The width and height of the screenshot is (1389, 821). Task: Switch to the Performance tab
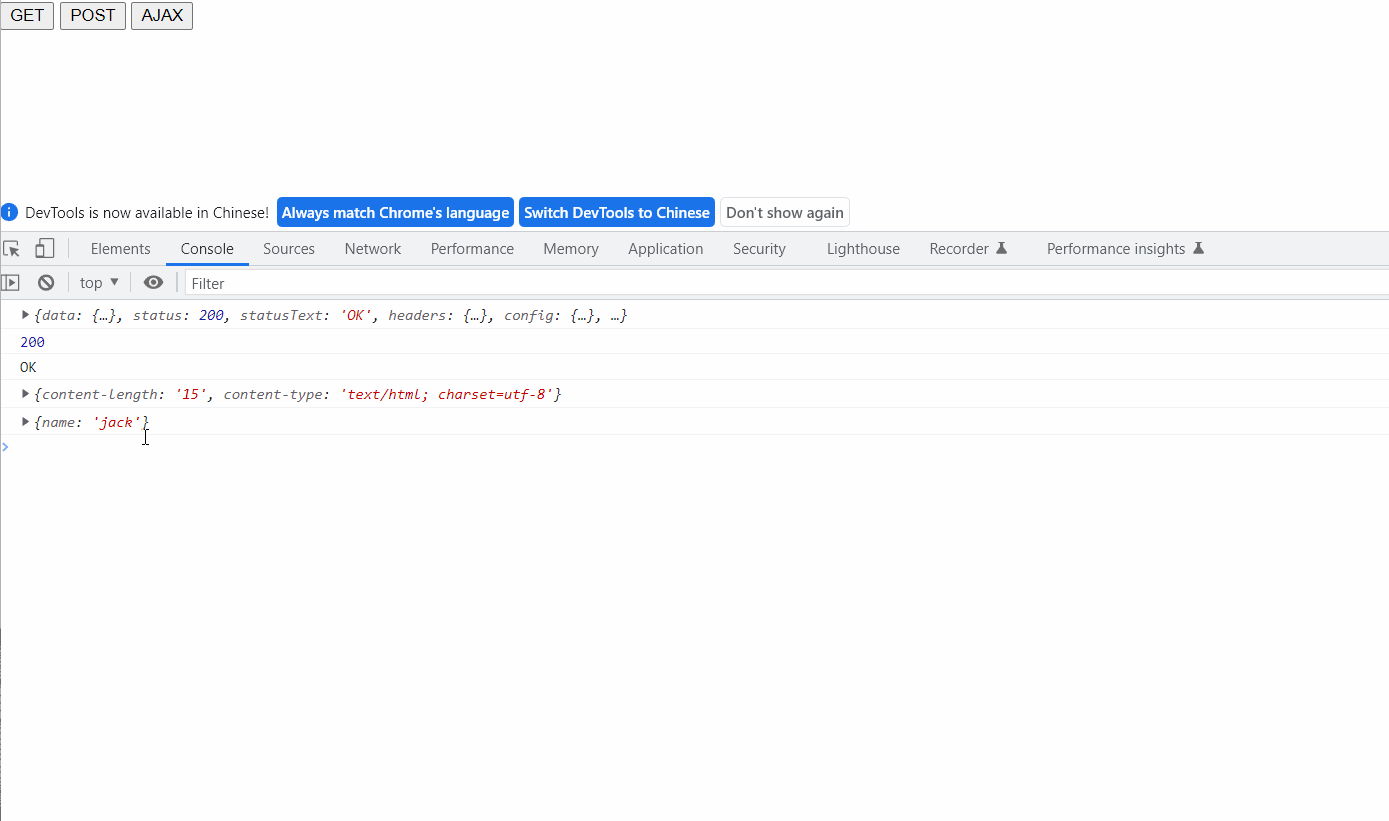[472, 249]
